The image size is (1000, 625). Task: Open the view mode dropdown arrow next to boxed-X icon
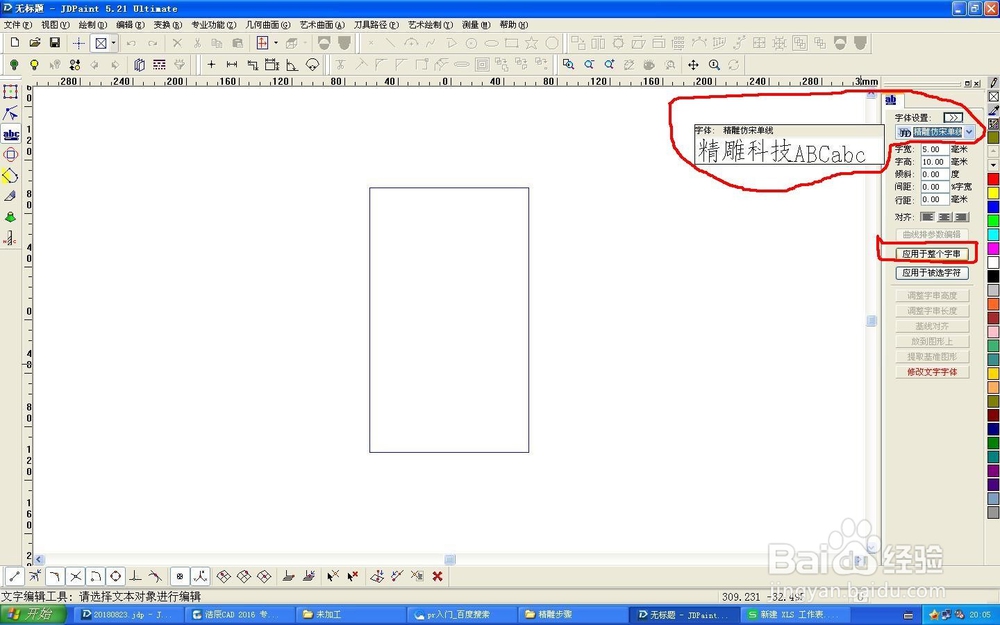coord(114,43)
